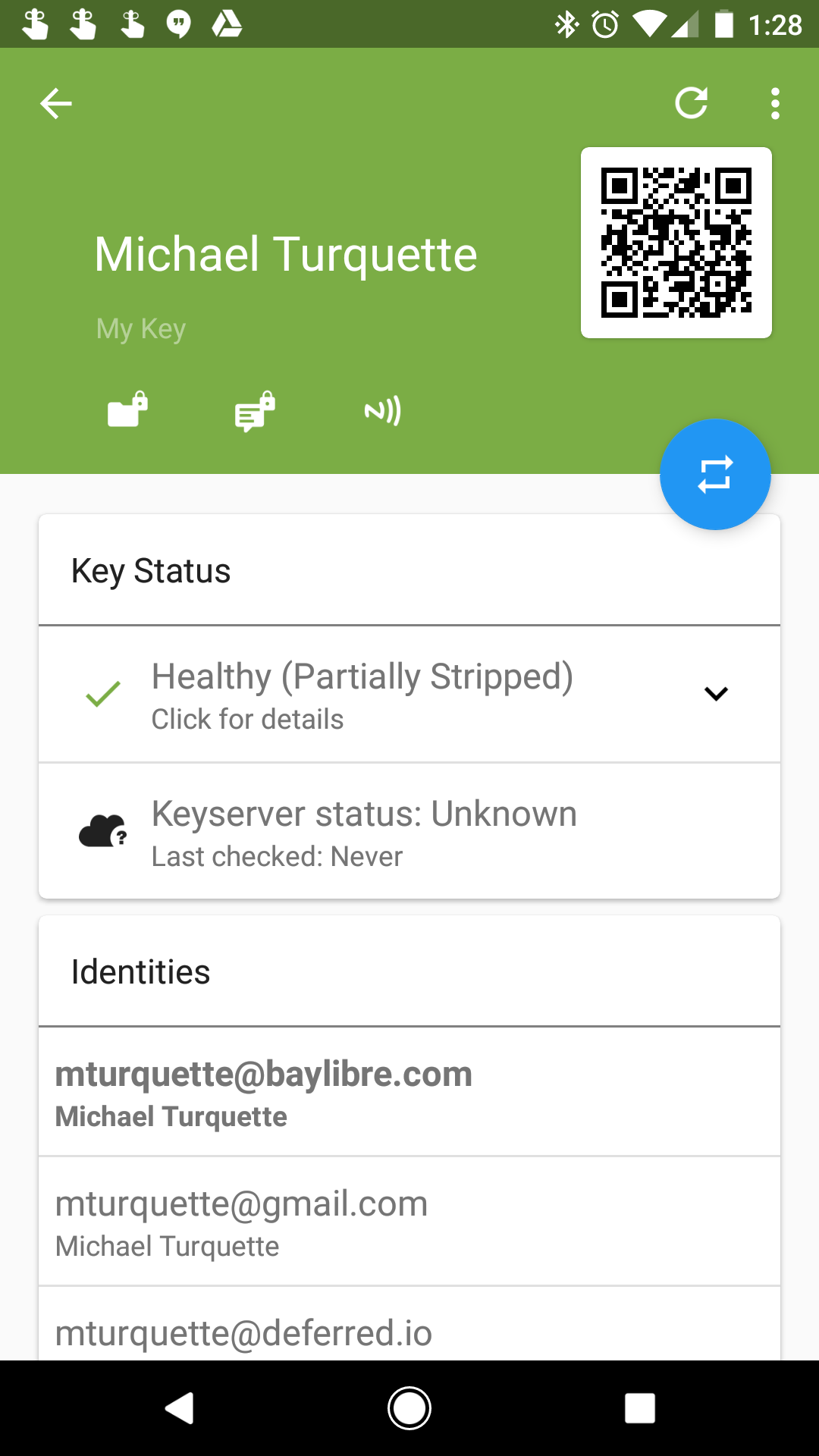Tap the blue key exchange floating button
The image size is (819, 1456).
point(715,475)
